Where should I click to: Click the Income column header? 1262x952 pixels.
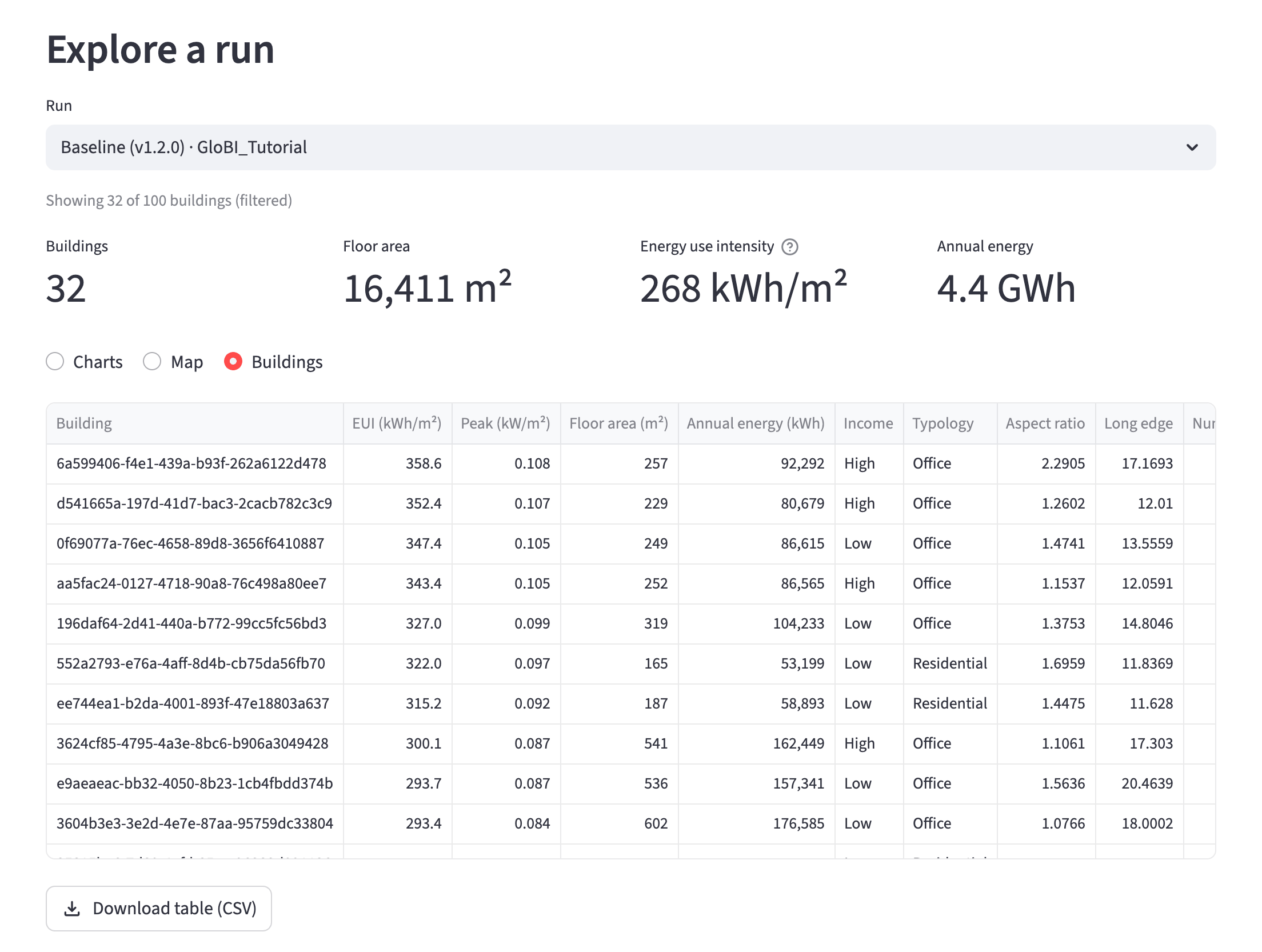869,423
